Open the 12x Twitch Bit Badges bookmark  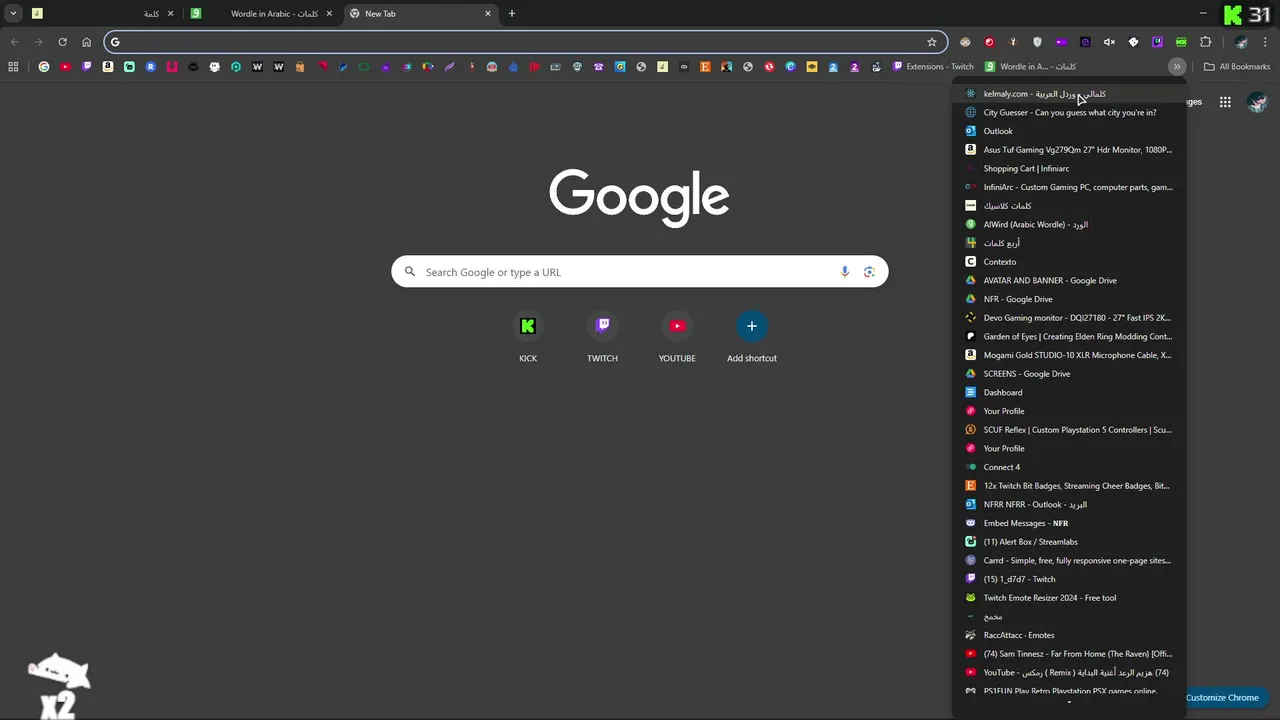click(x=1069, y=486)
